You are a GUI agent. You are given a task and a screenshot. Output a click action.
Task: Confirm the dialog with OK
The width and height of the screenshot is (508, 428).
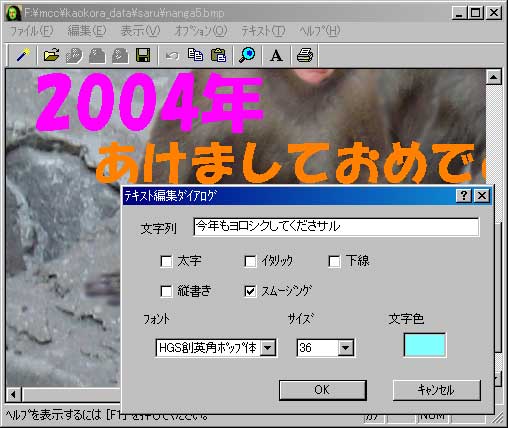tap(323, 390)
